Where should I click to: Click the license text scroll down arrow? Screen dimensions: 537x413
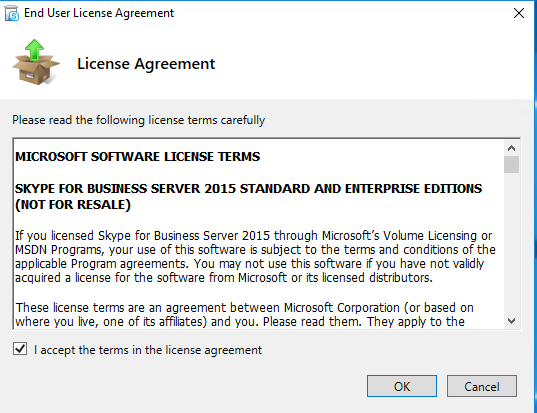pyautogui.click(x=511, y=321)
